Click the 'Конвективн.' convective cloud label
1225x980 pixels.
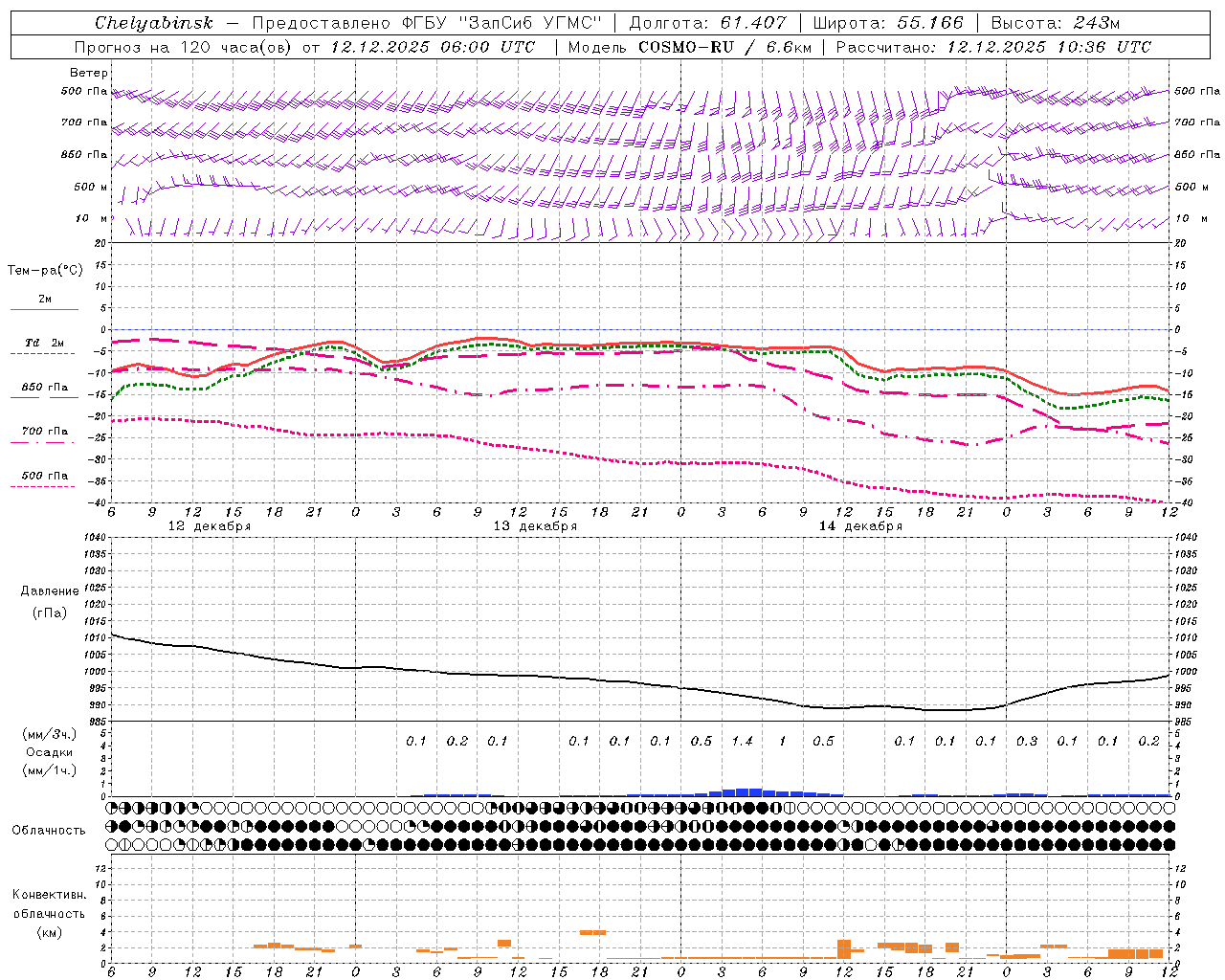click(50, 895)
